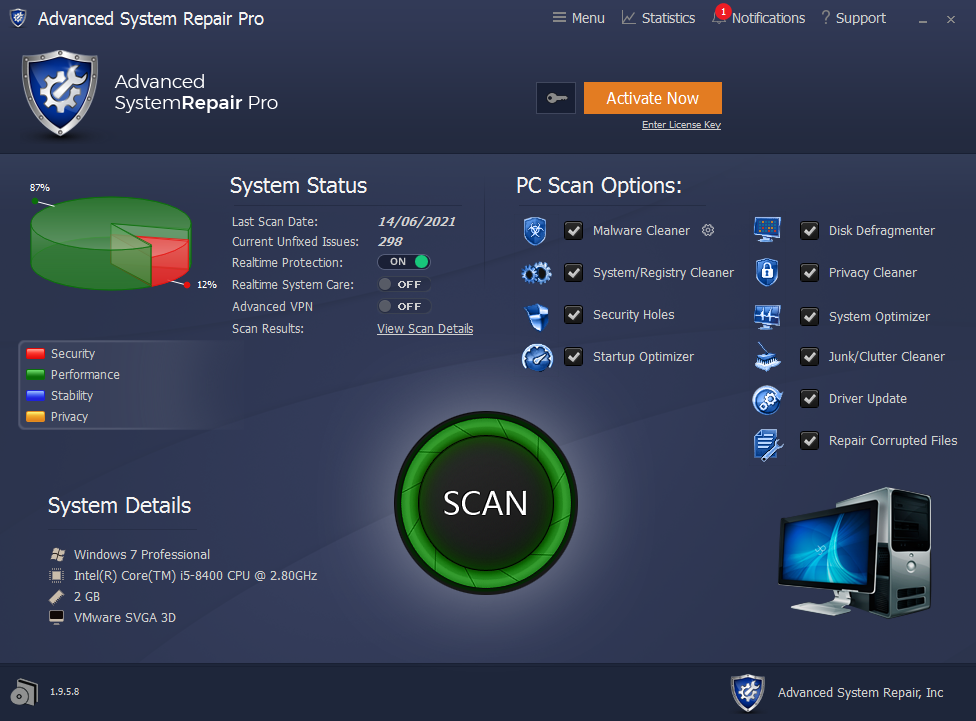The image size is (976, 721).
Task: Click the Advanced System Repair shield logo
Action: 60,93
